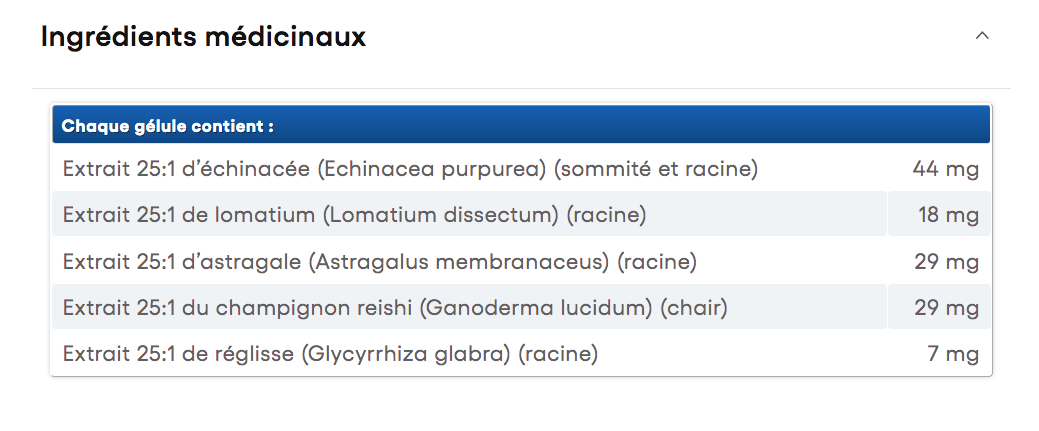Screen dimensions: 1039x431
Task: Click the Latin name Astragalus membranaceus
Action: 460,262
